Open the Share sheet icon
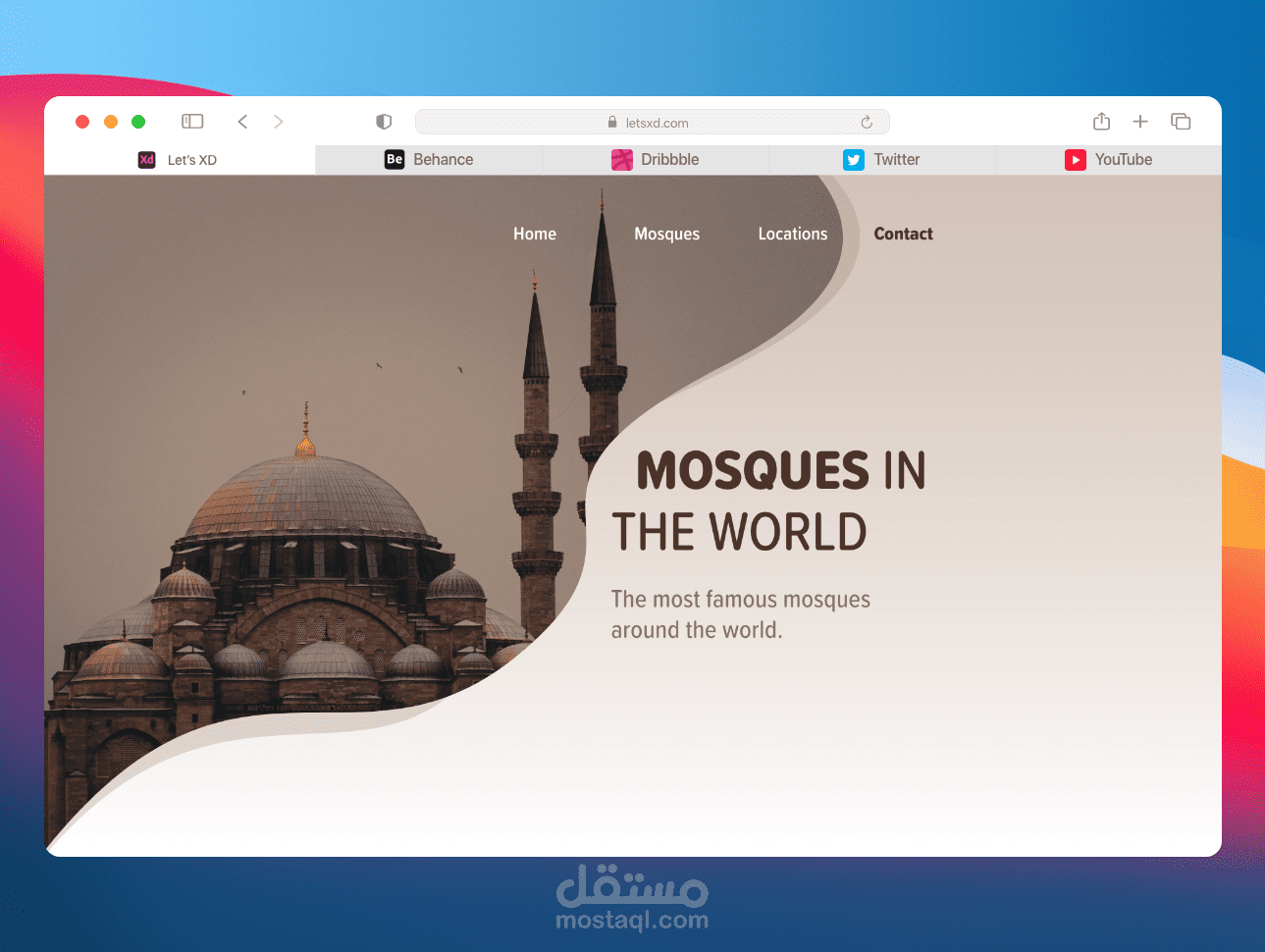 pyautogui.click(x=1102, y=121)
